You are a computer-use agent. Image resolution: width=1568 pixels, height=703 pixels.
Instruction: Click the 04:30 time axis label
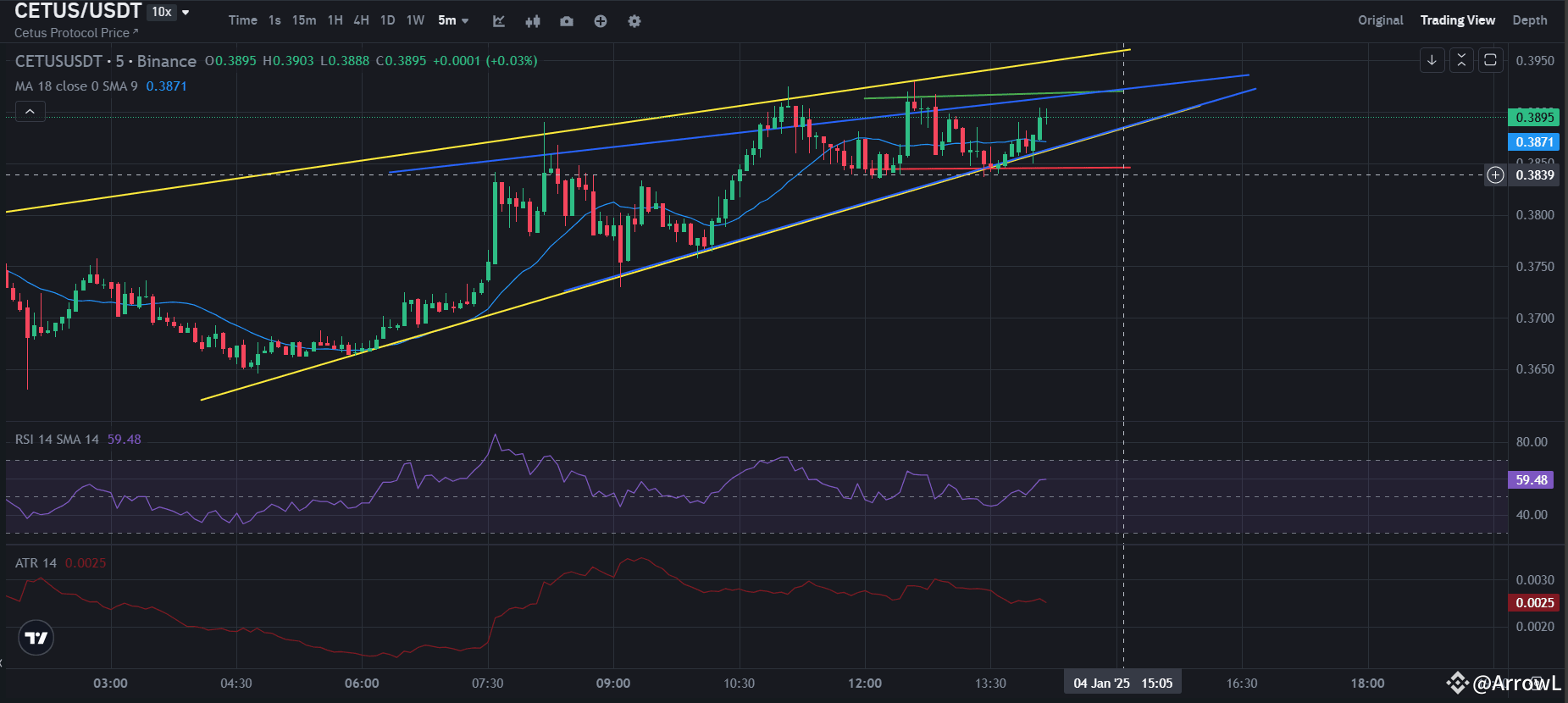pyautogui.click(x=236, y=684)
